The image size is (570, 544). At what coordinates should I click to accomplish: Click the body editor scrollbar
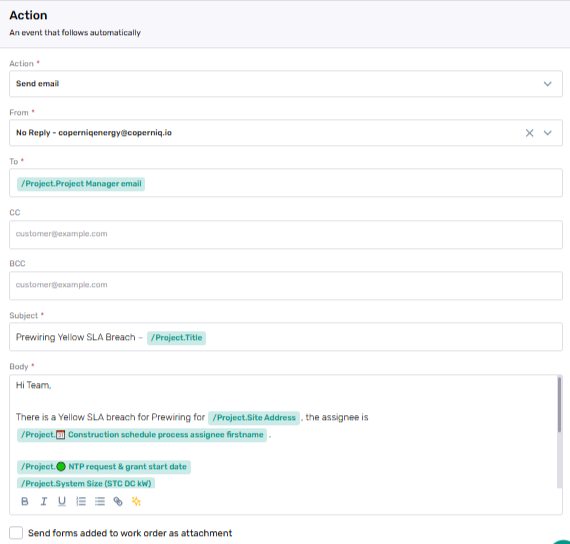(559, 405)
